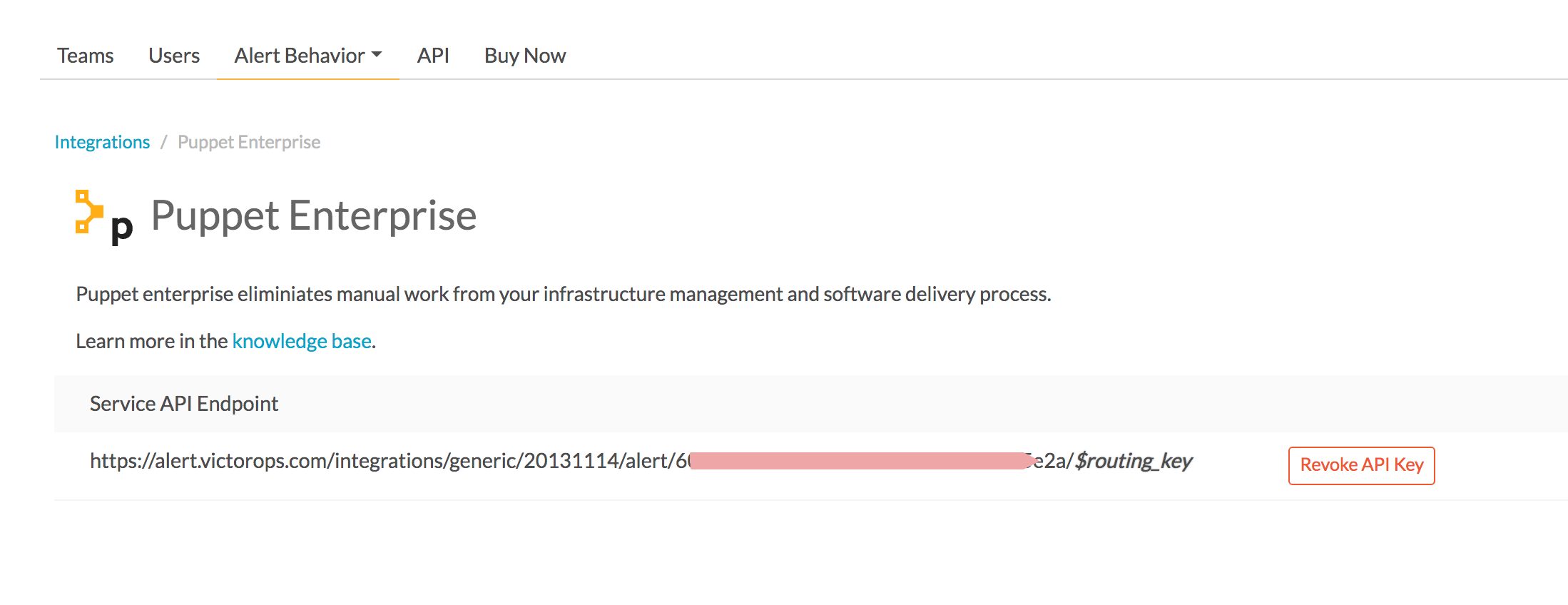The height and width of the screenshot is (605, 1568).
Task: Click the Puppet Enterprise breadcrumb label
Action: (x=249, y=141)
